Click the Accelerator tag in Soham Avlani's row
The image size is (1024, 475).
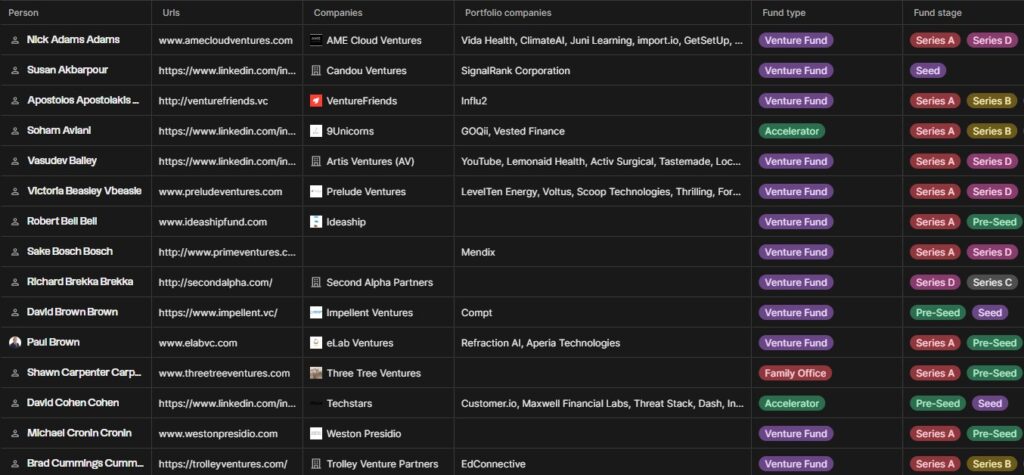(792, 131)
